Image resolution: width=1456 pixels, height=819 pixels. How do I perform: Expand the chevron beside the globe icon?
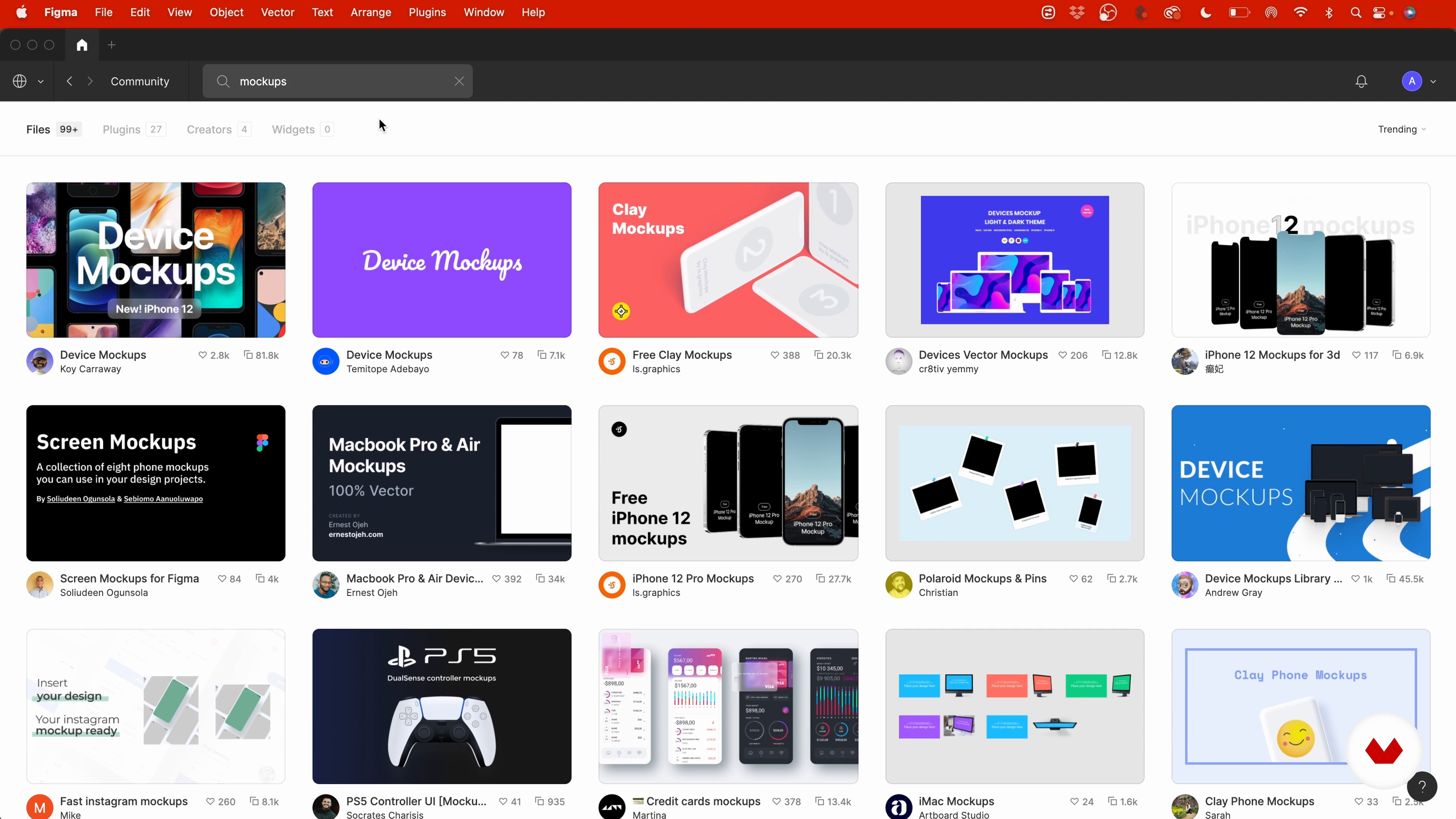click(x=41, y=82)
